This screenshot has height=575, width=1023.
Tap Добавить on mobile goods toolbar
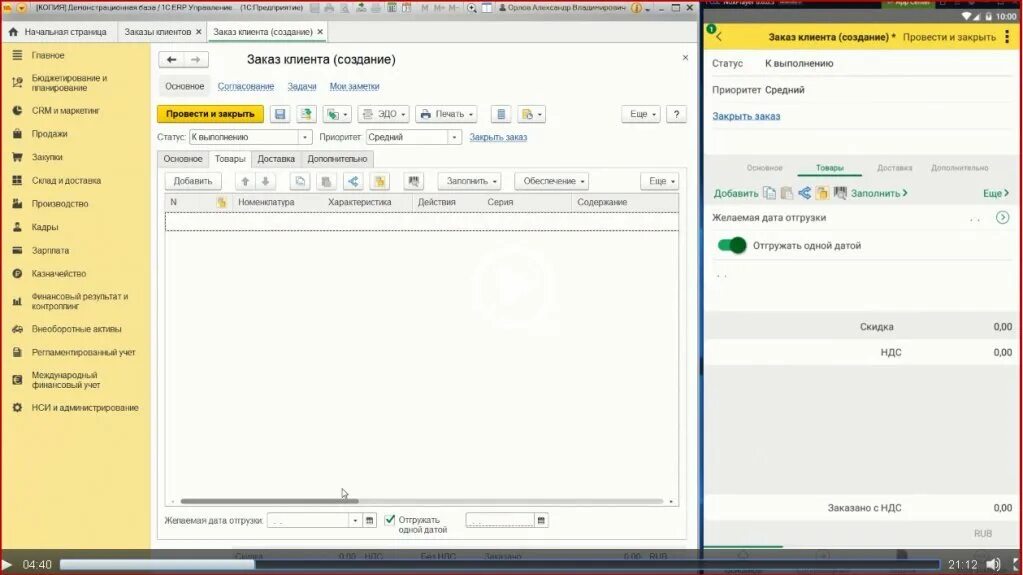point(736,193)
